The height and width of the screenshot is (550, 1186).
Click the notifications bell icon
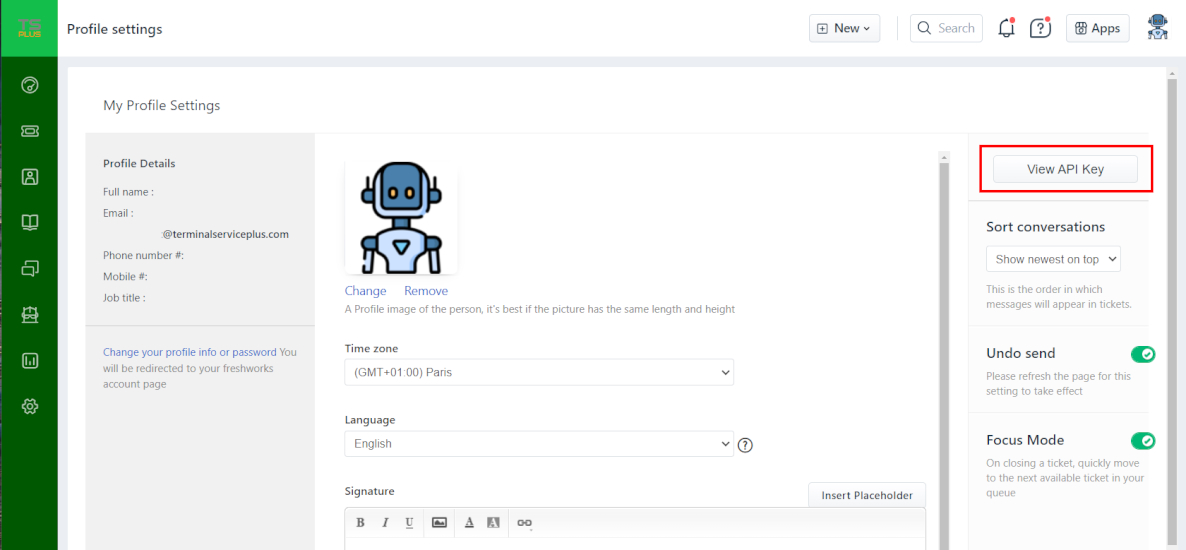pos(1006,28)
